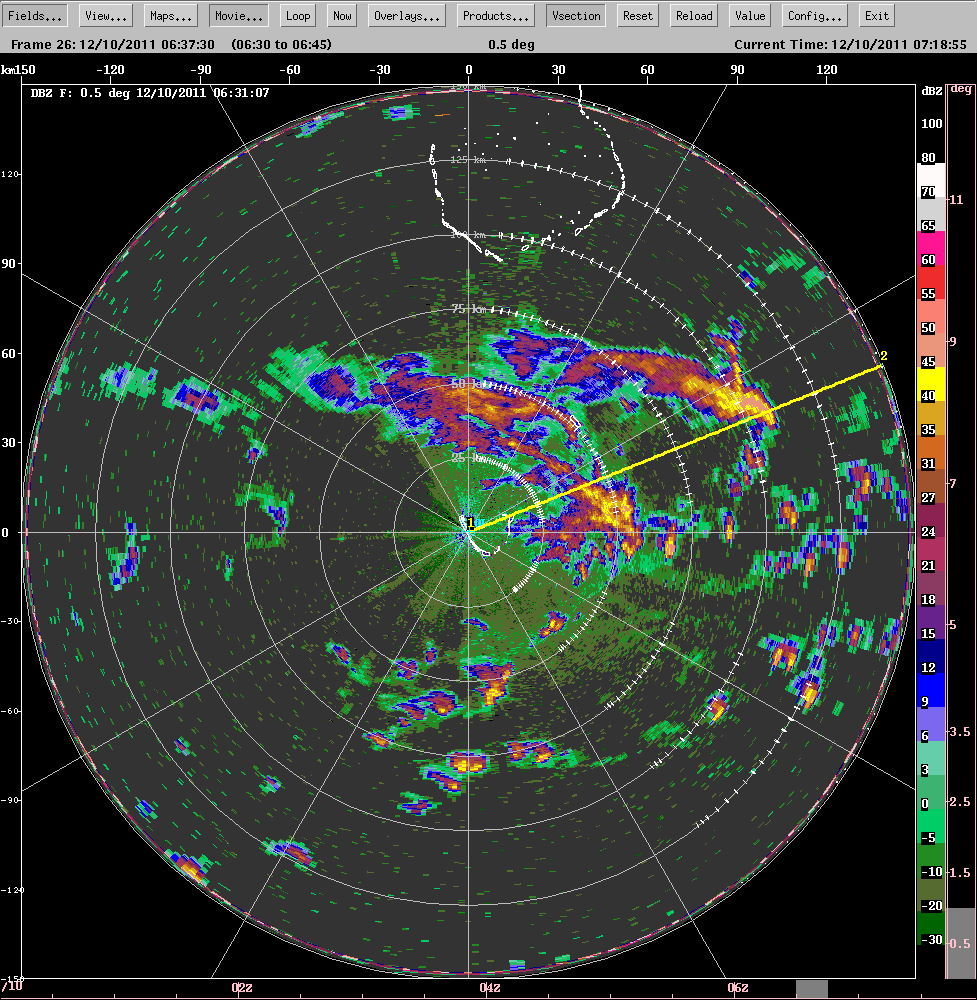
Task: Click the 'dBZ' colorbar heading
Action: (x=932, y=91)
